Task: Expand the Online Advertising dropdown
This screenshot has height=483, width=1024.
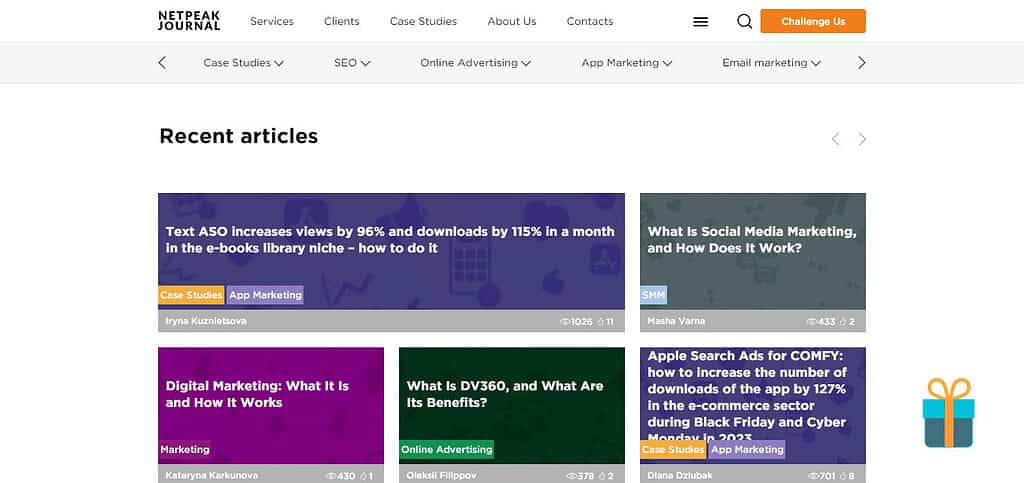Action: click(475, 63)
